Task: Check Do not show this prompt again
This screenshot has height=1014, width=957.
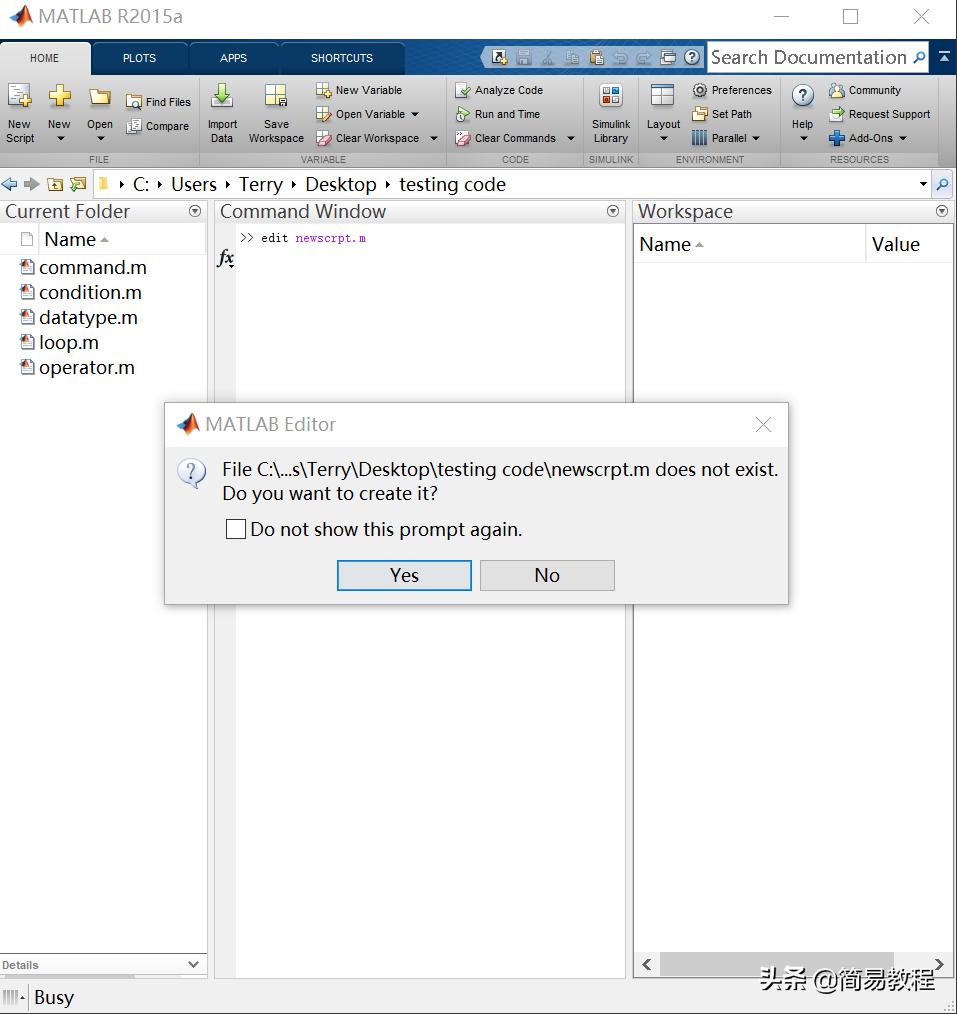Action: (x=236, y=529)
